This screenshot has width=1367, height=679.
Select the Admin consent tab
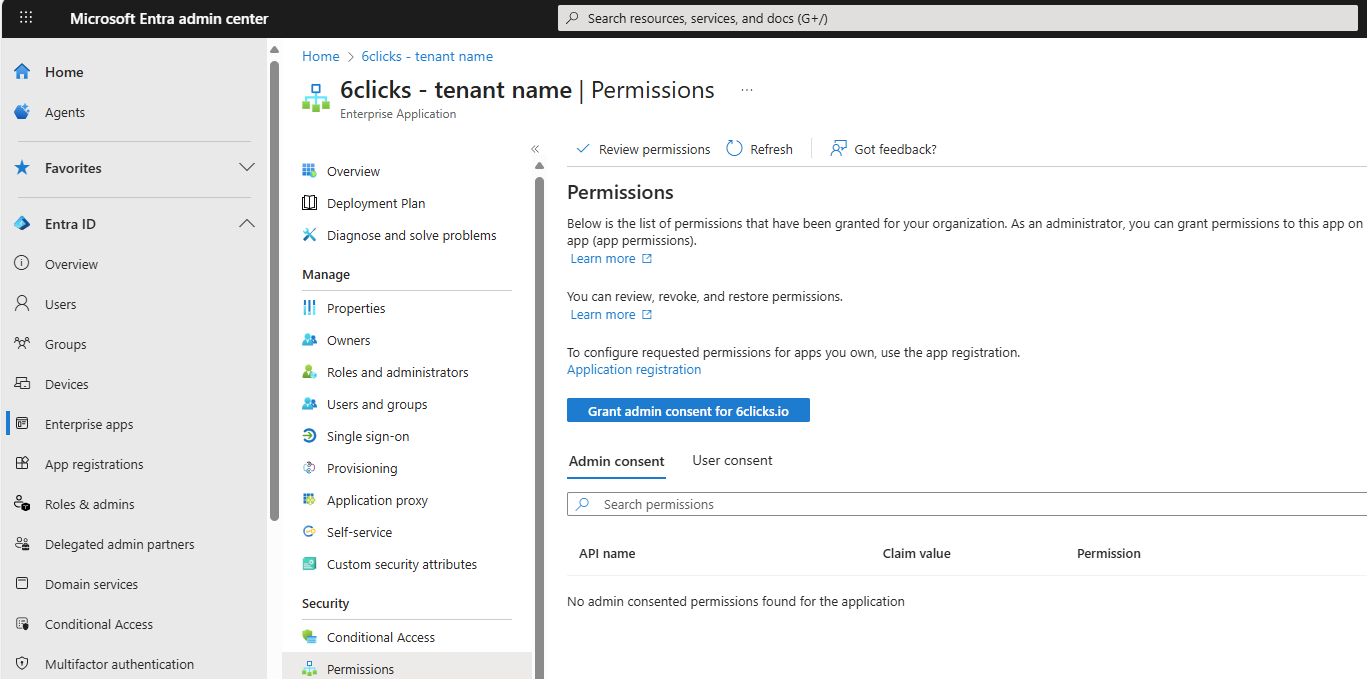pos(616,462)
